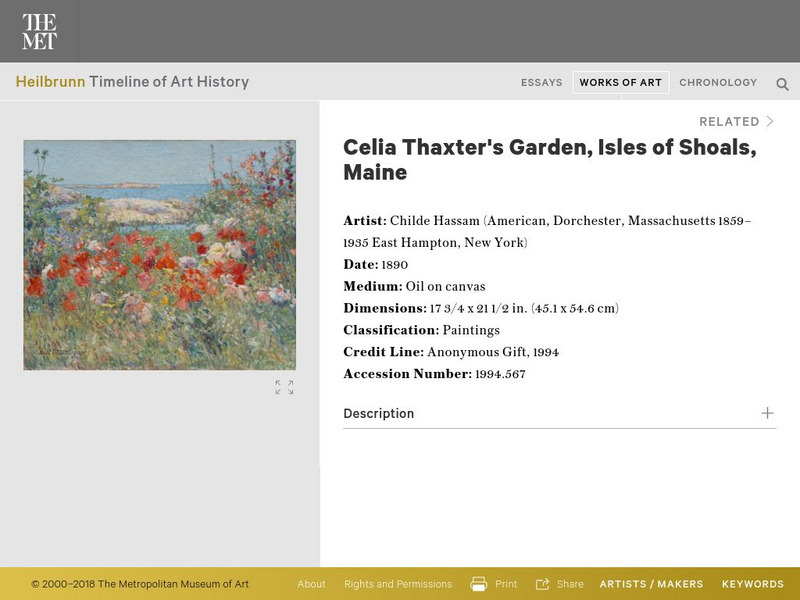
Task: Select the Works of Art tab
Action: (620, 83)
